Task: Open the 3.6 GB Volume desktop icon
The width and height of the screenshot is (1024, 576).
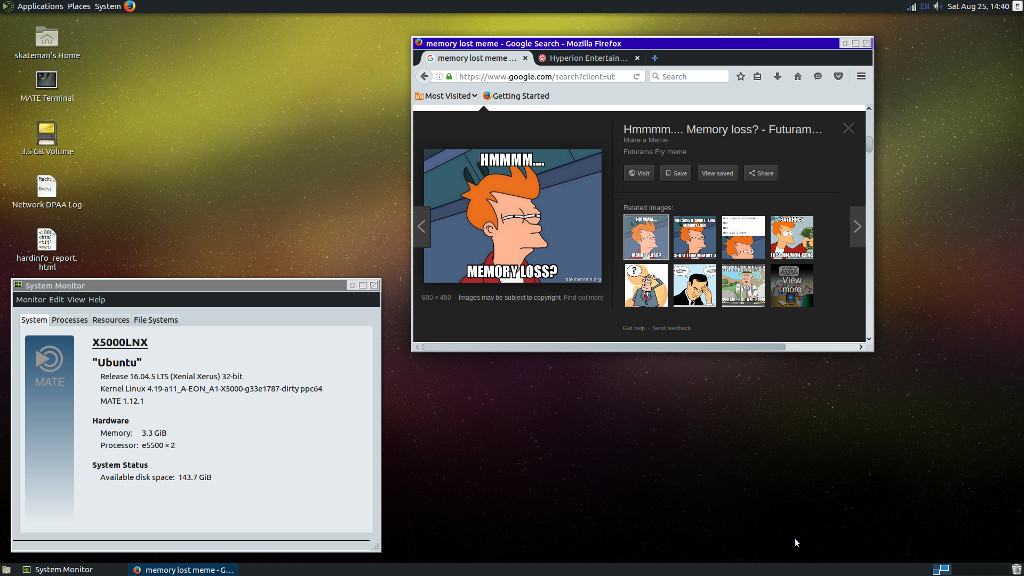Action: [47, 138]
